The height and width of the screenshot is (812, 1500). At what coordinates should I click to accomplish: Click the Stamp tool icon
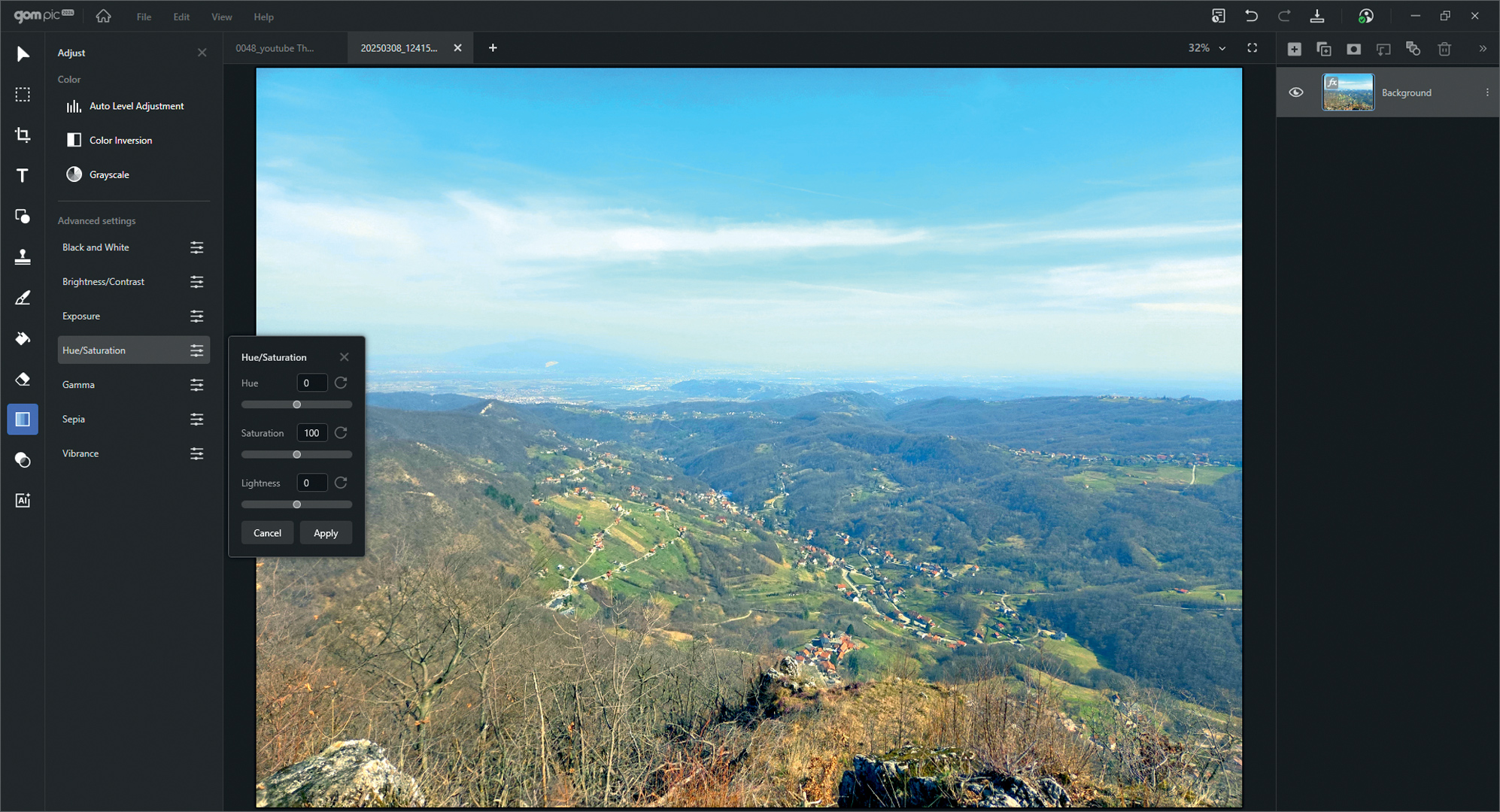23,257
